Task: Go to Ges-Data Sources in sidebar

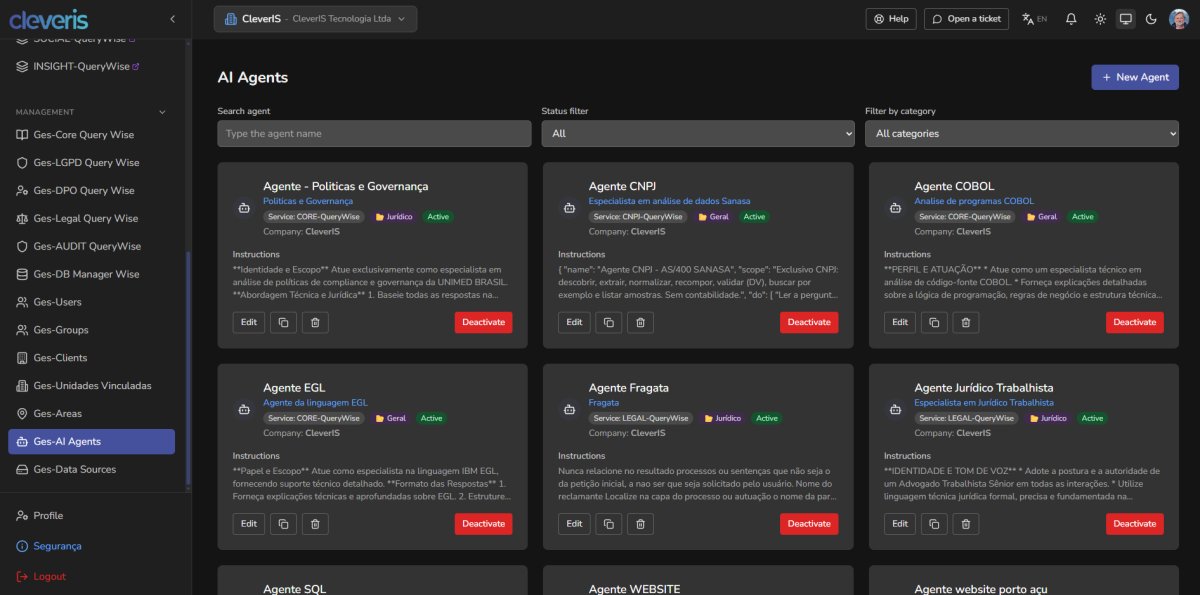Action: pos(75,469)
